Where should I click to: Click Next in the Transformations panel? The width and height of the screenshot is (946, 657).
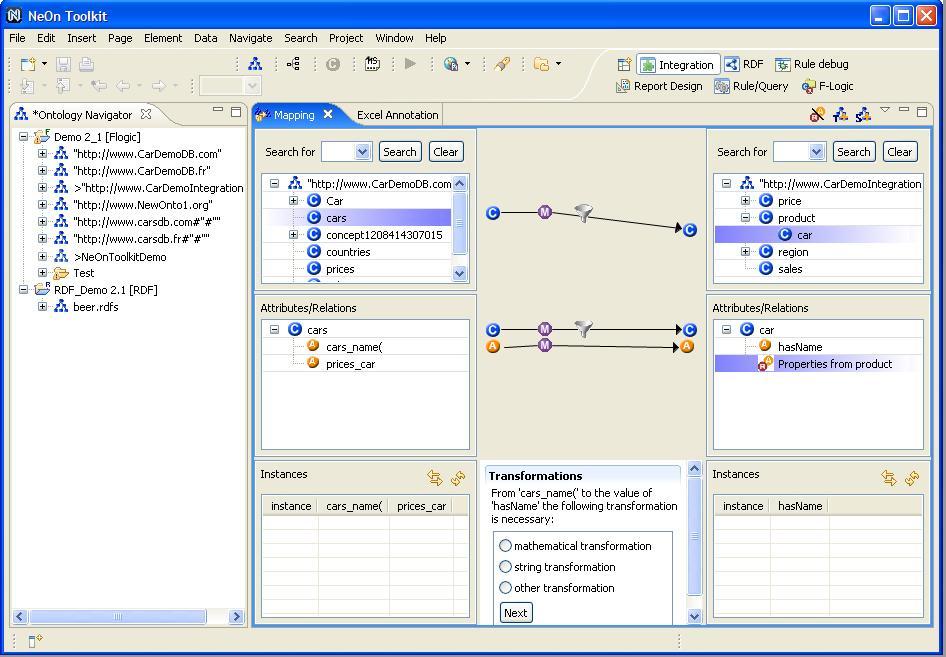click(x=516, y=613)
